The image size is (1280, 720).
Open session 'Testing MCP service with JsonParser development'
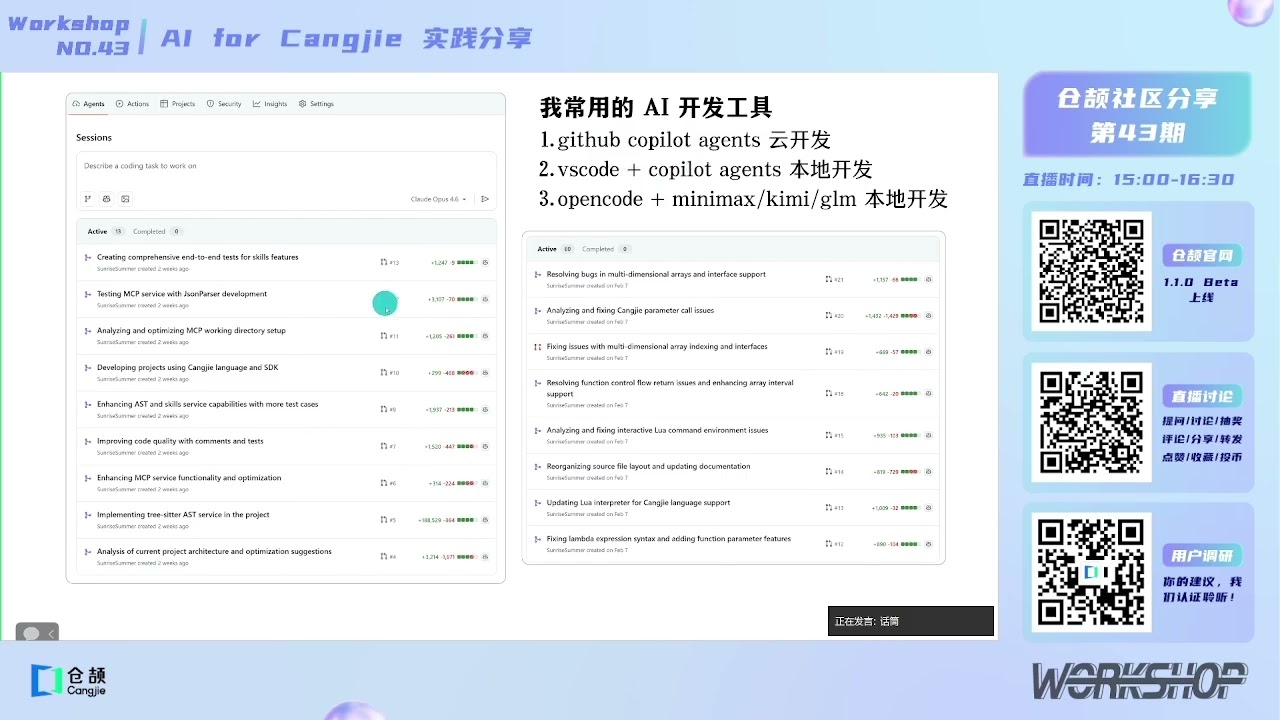(182, 294)
